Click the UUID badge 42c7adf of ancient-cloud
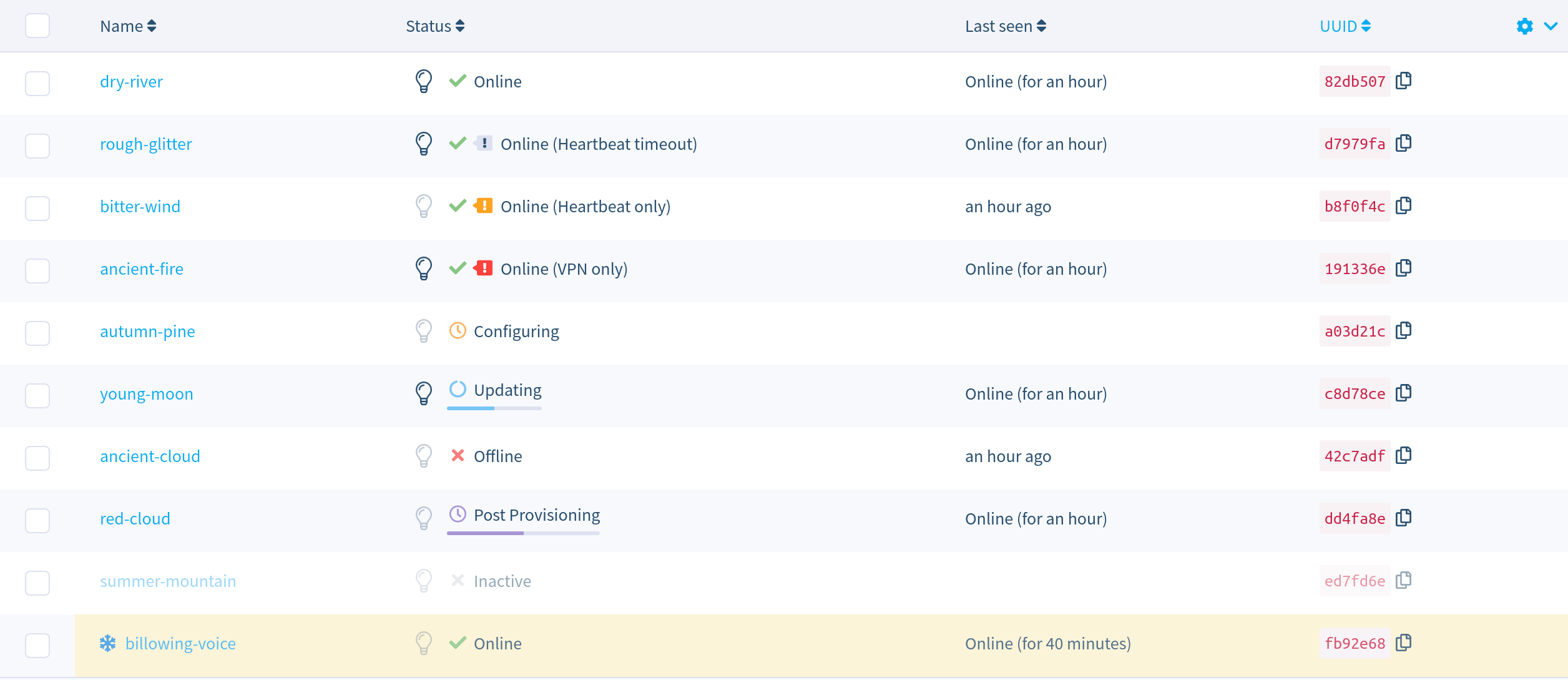This screenshot has width=1568, height=680. point(1355,456)
